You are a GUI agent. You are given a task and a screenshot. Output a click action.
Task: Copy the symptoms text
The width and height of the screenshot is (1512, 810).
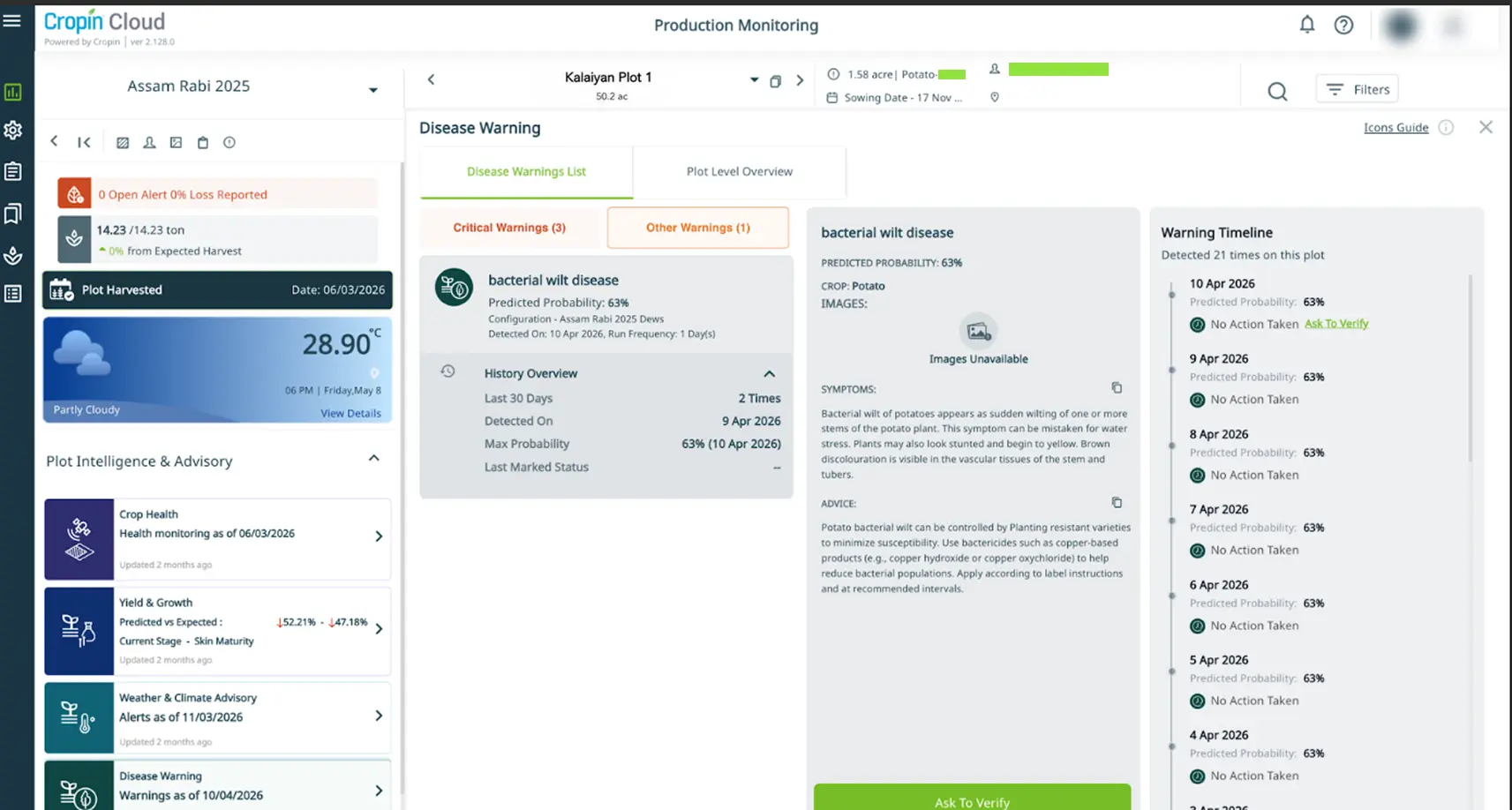click(1117, 388)
